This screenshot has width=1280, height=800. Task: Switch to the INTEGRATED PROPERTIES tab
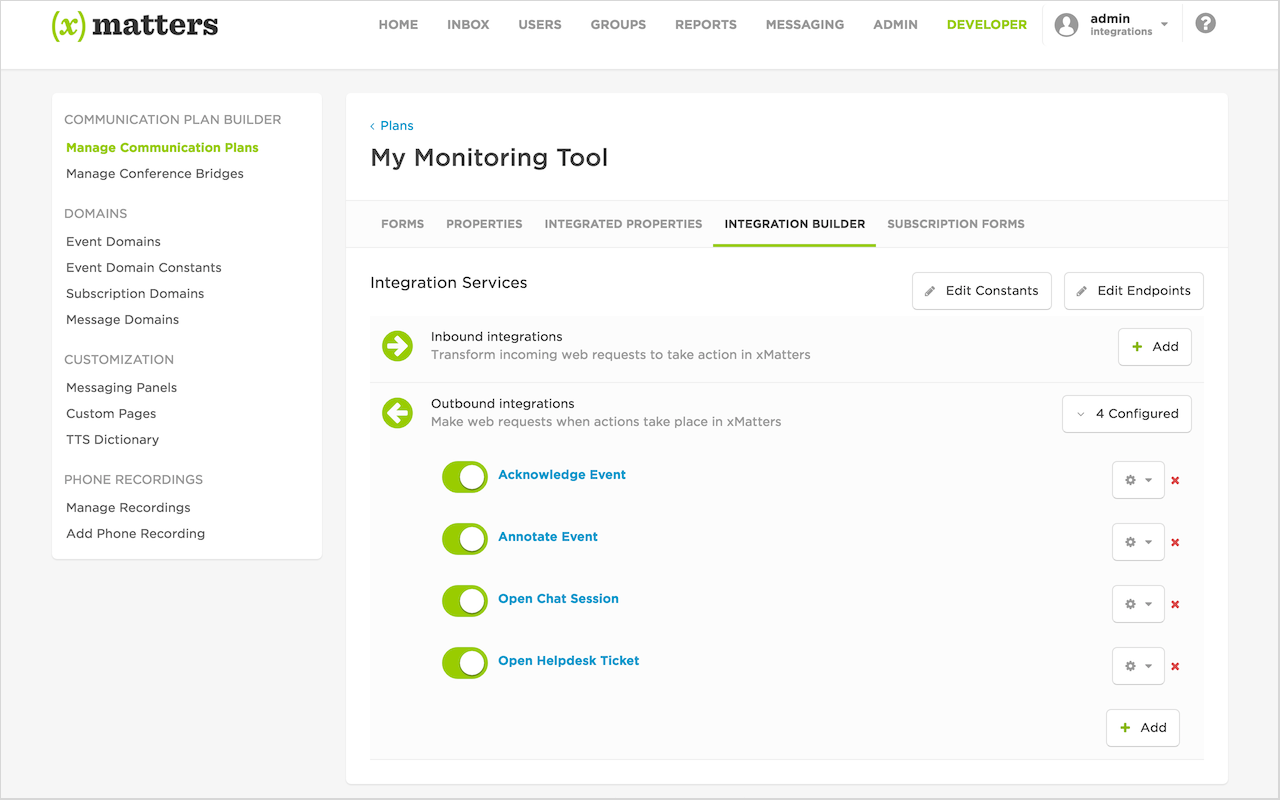[623, 224]
